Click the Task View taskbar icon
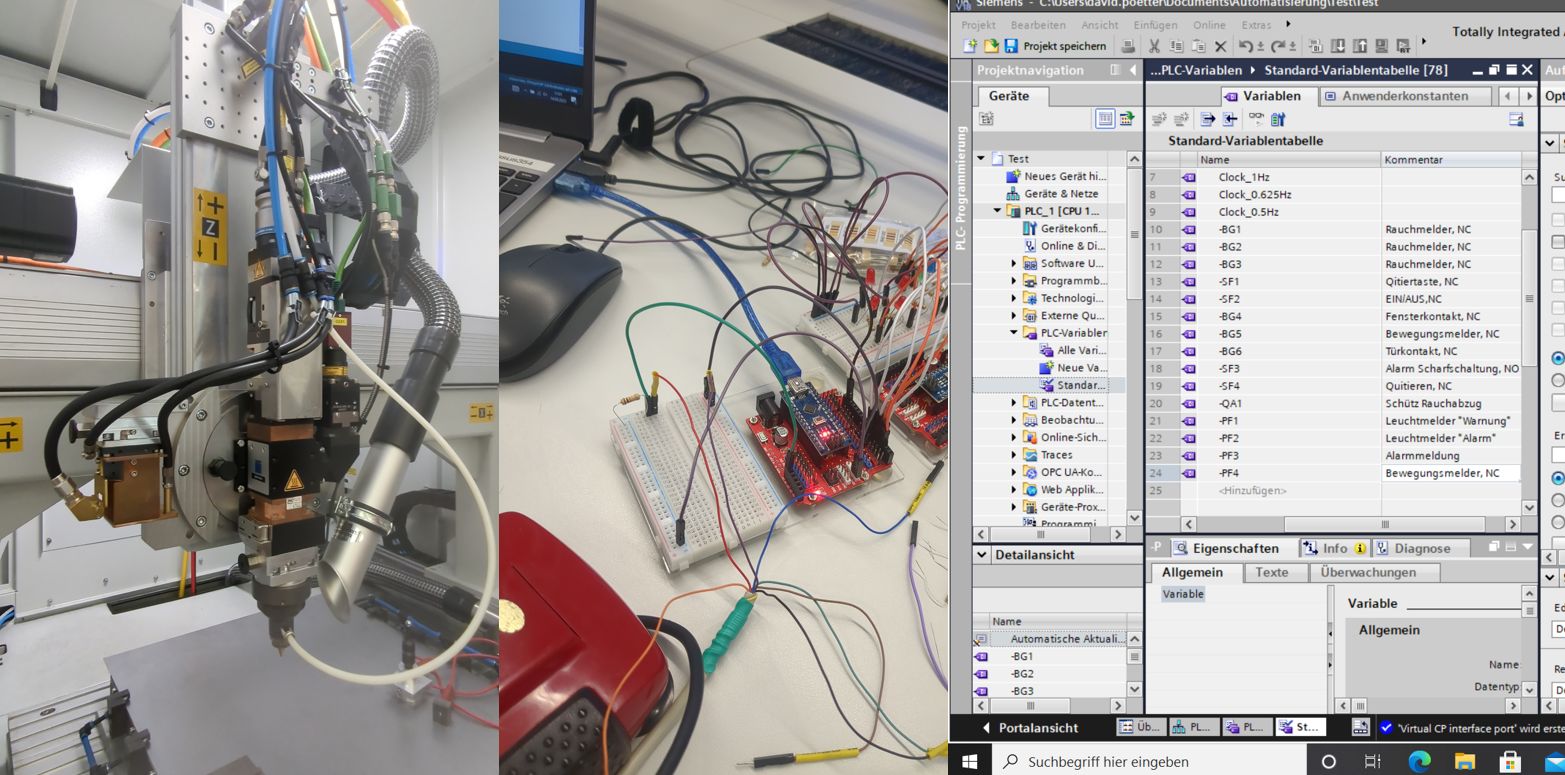 coord(1373,761)
